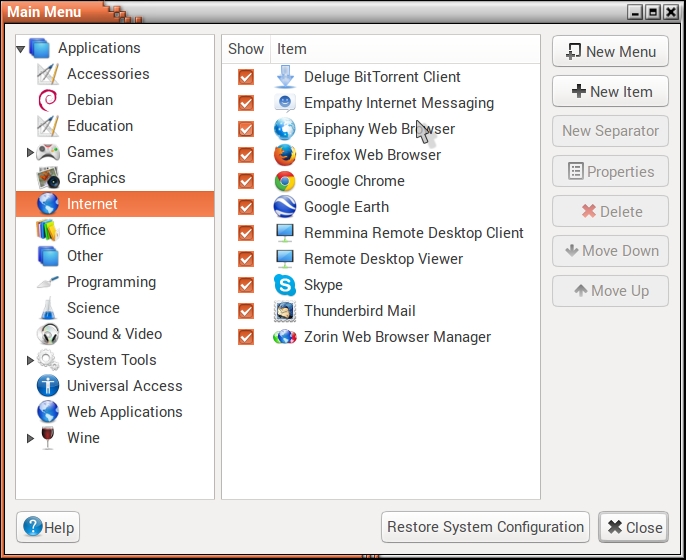Select the Thunderbird Mail item text
The height and width of the screenshot is (560, 686).
coord(360,311)
